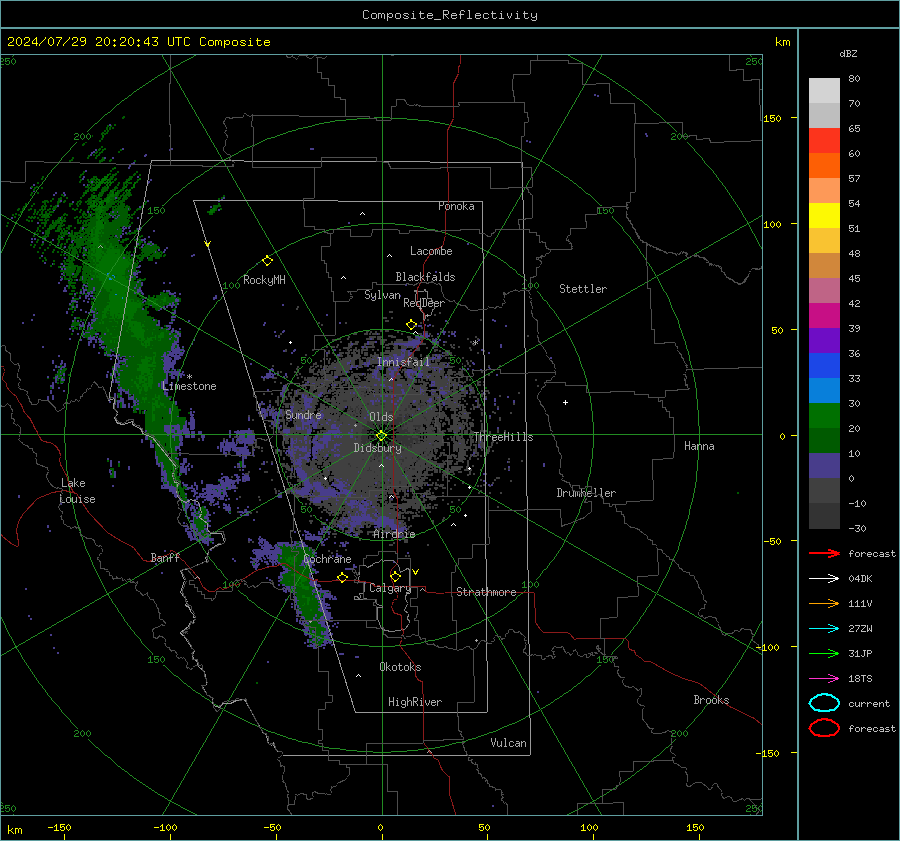Click the RockyMH label

[264, 280]
